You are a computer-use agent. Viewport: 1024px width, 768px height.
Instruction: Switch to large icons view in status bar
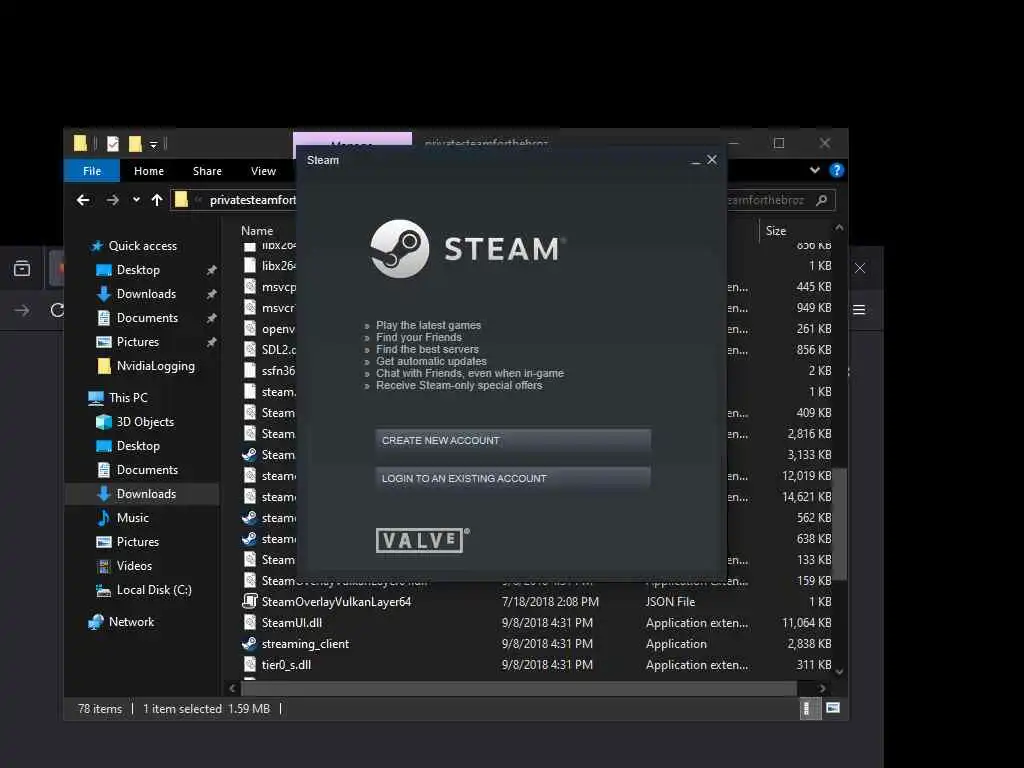point(833,708)
